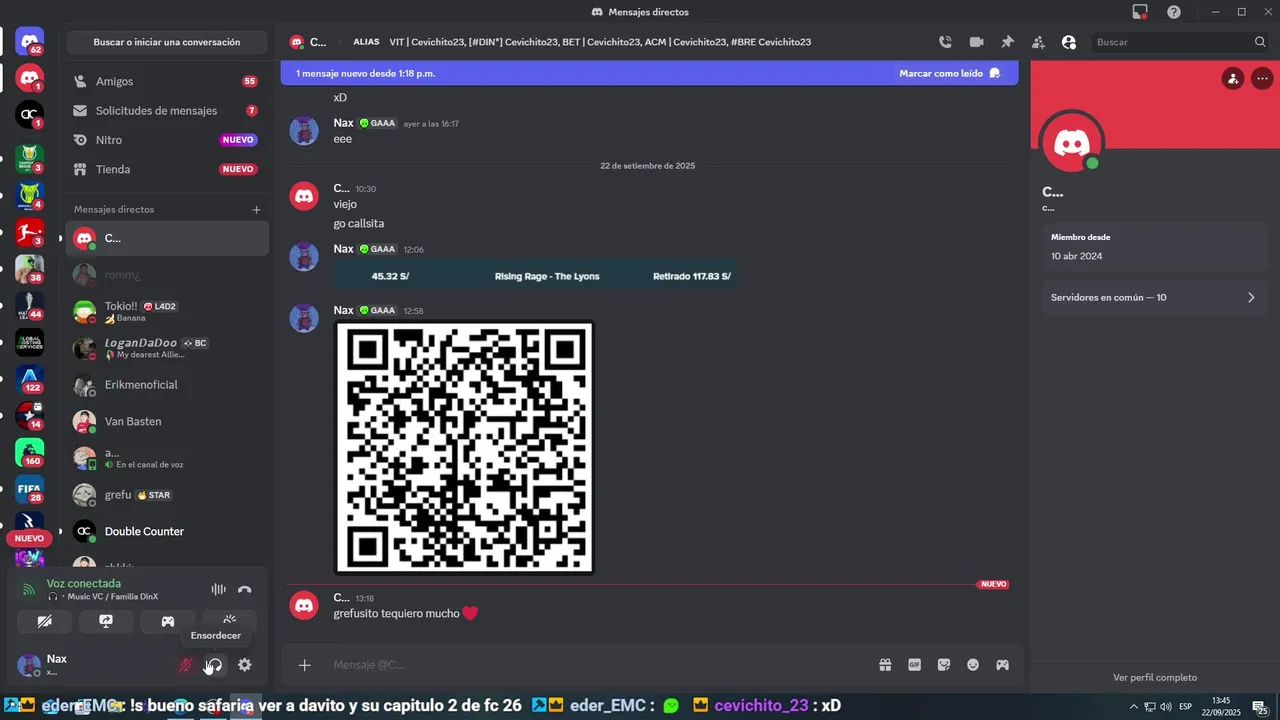The width and height of the screenshot is (1280, 720).
Task: Create a new DM with plus icon
Action: click(256, 210)
